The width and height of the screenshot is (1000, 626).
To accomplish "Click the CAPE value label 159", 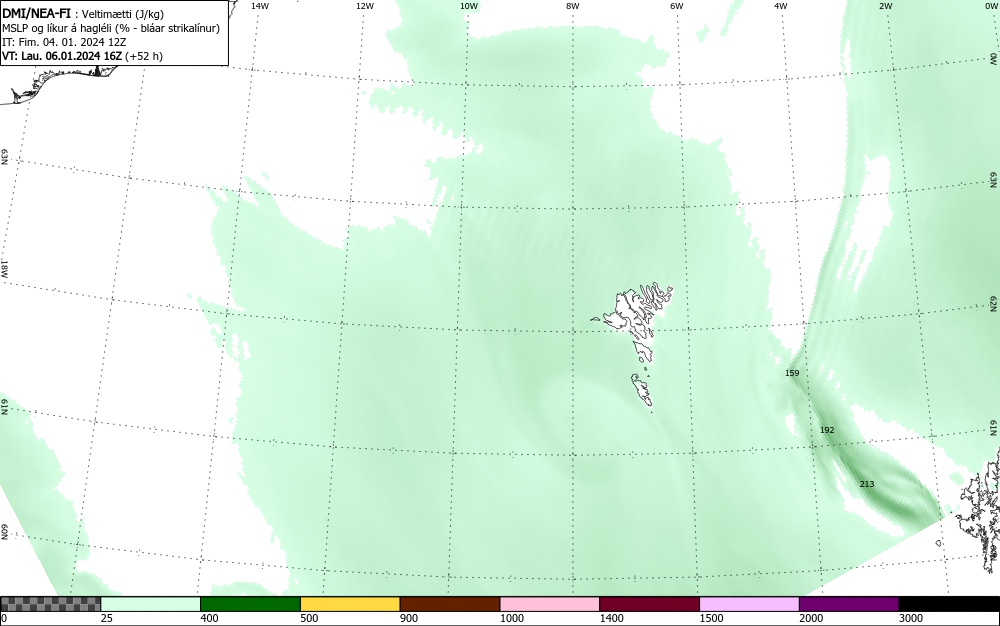I will [792, 373].
